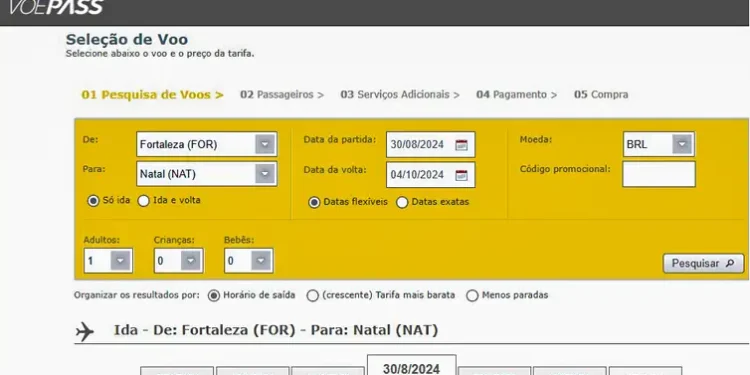Image resolution: width=750 pixels, height=375 pixels.
Task: Click the Ida - De: Fortaleza (FOR) heading text
Action: coord(276,330)
